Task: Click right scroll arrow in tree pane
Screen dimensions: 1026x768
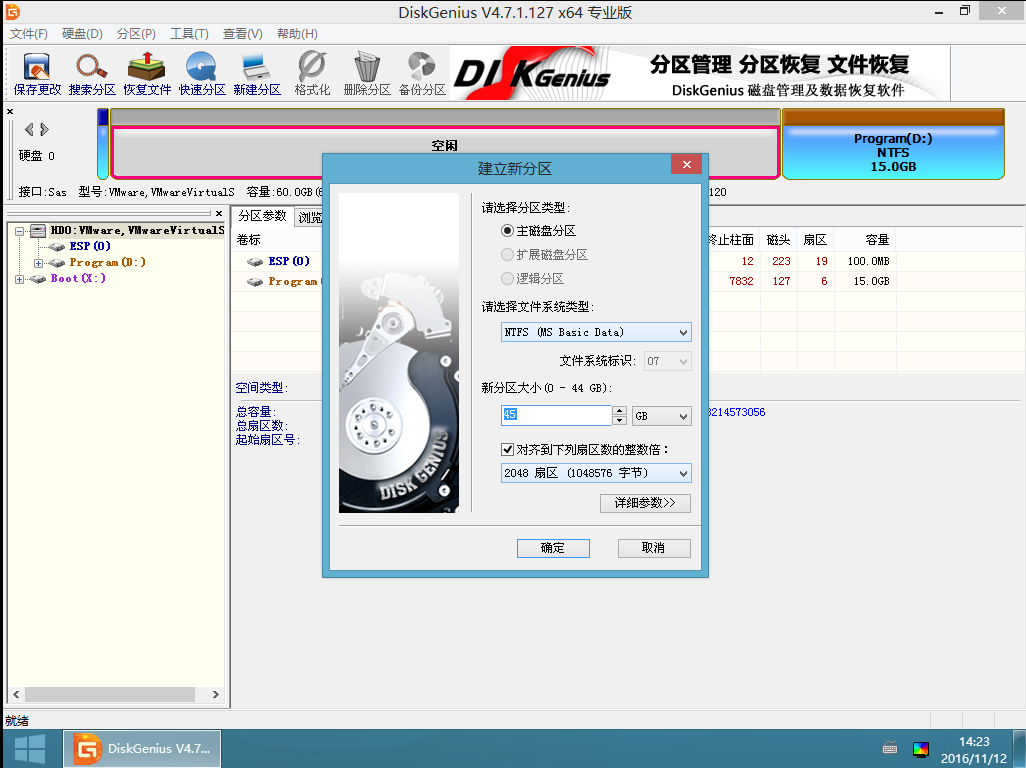Action: tap(216, 694)
